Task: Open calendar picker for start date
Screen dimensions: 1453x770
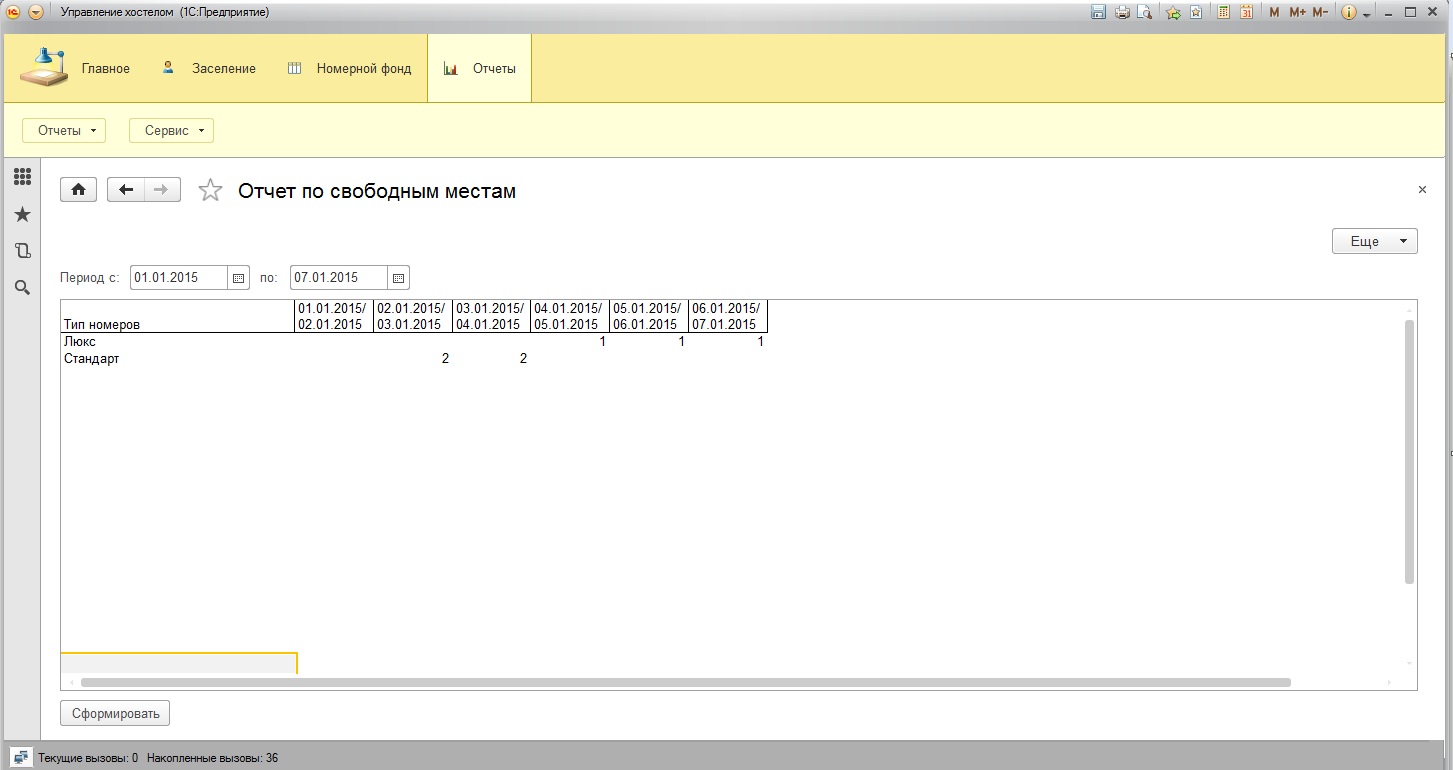Action: (239, 278)
